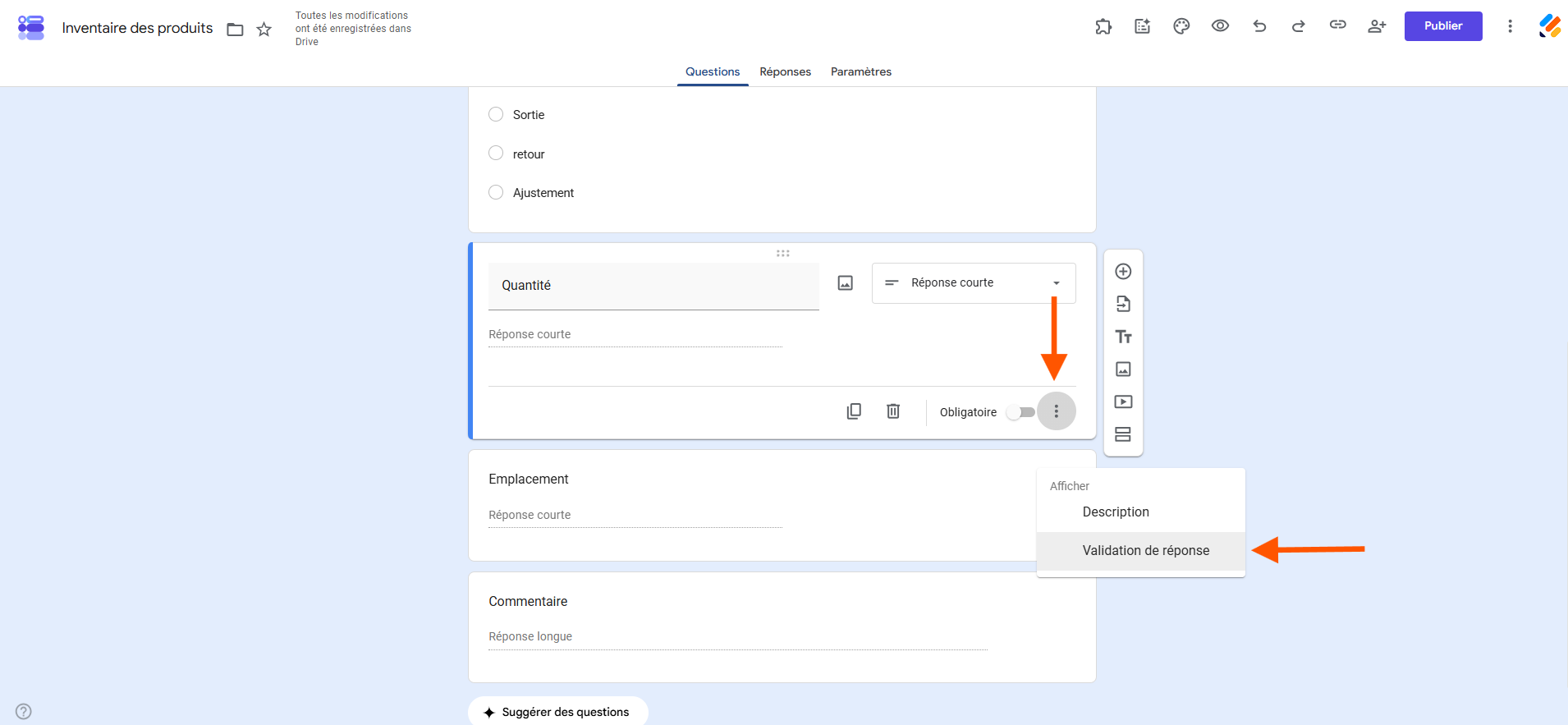The image size is (1568, 725).
Task: Select the Emplacement question card
Action: pos(782,506)
